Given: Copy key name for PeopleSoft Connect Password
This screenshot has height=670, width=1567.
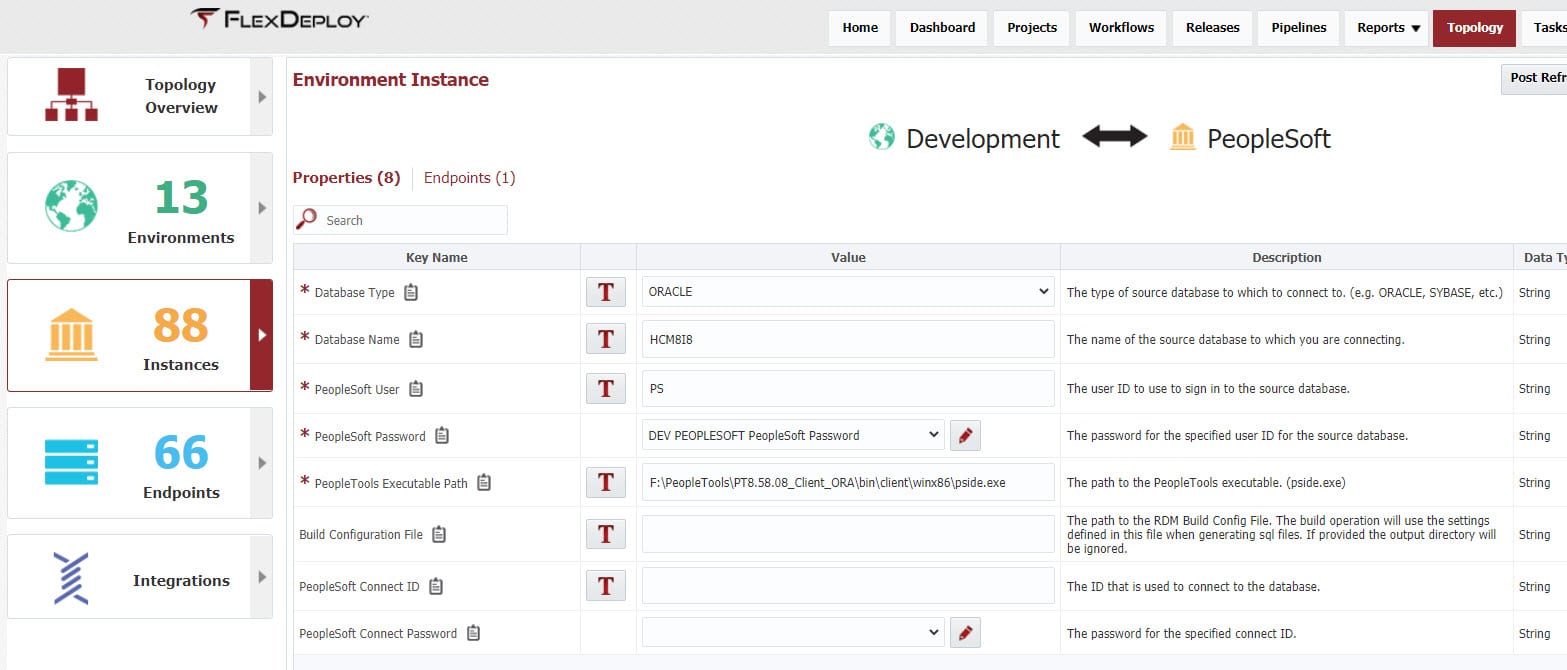Looking at the screenshot, I should click(474, 633).
